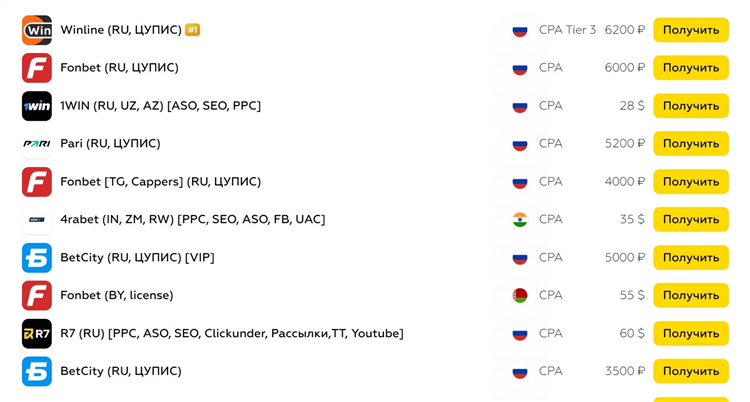Click the 4rabet logo icon

(x=37, y=220)
